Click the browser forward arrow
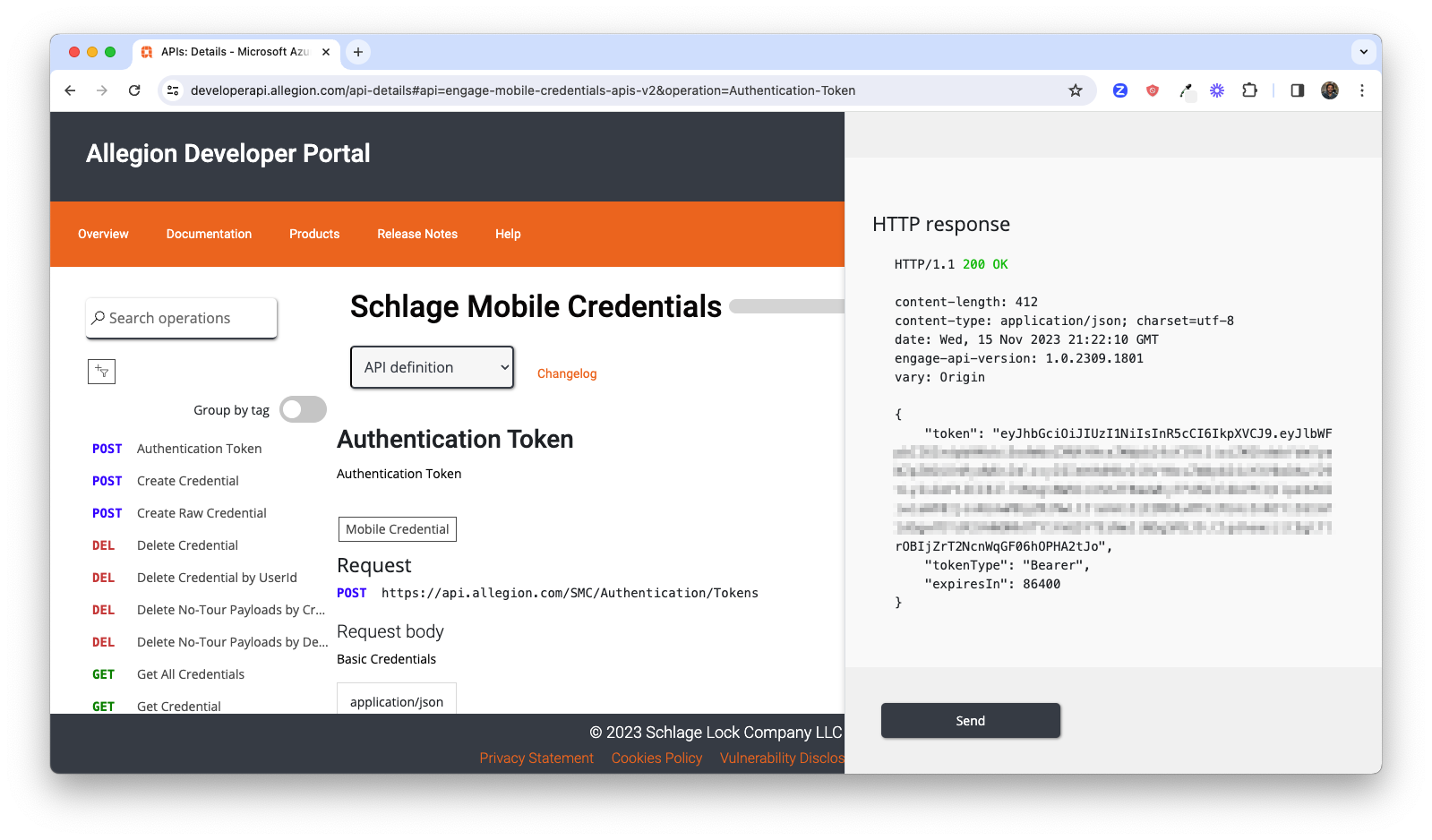Viewport: 1432px width, 840px height. click(x=102, y=90)
